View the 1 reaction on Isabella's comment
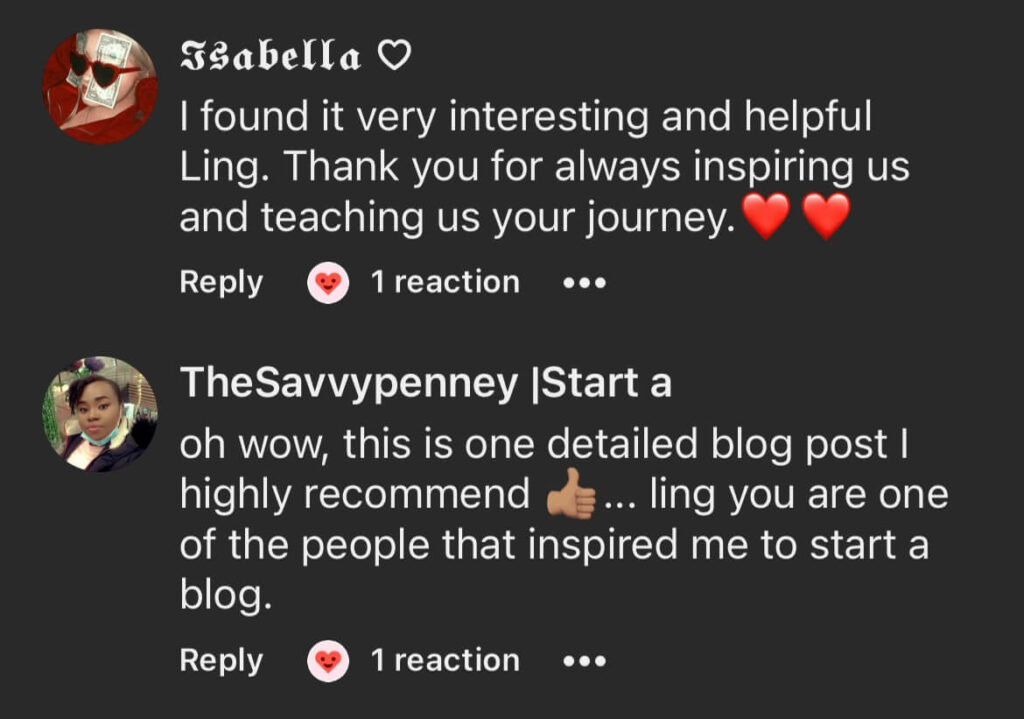1024x719 pixels. (x=445, y=283)
